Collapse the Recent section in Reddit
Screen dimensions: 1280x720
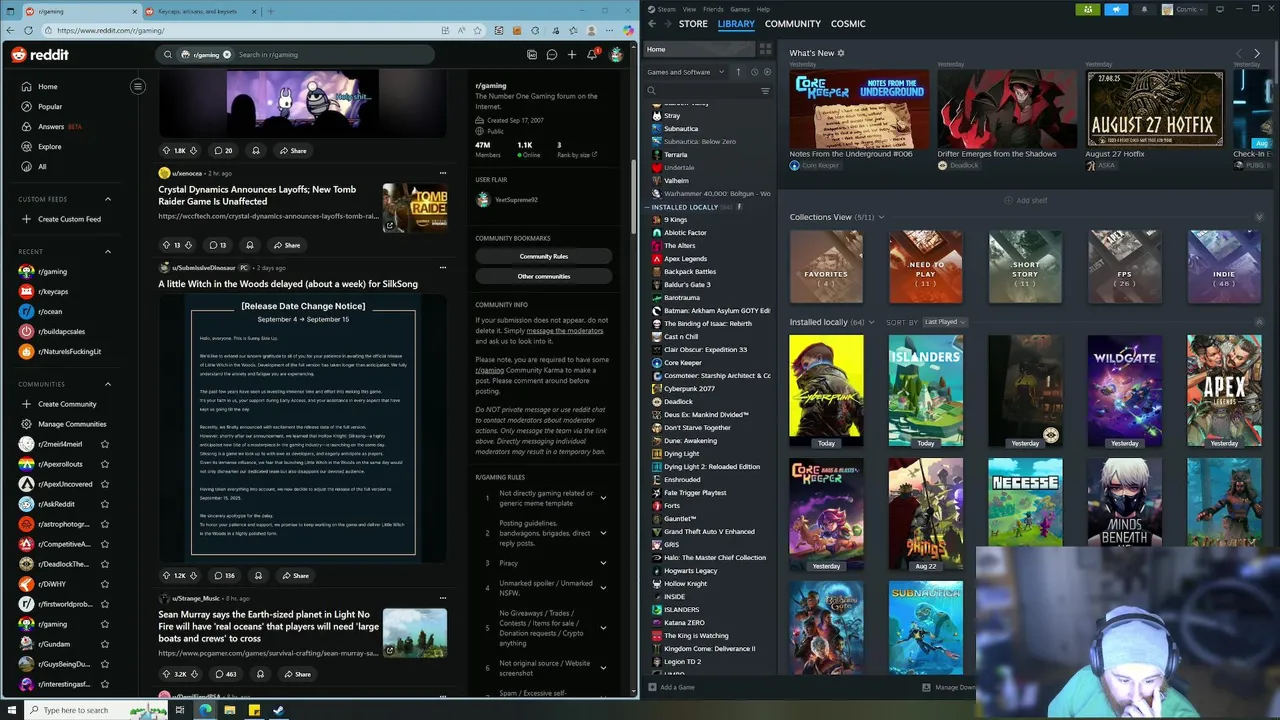108,252
